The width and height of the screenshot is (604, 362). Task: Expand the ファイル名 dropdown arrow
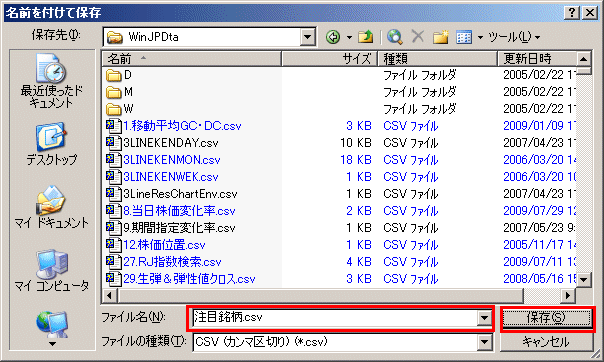point(484,318)
